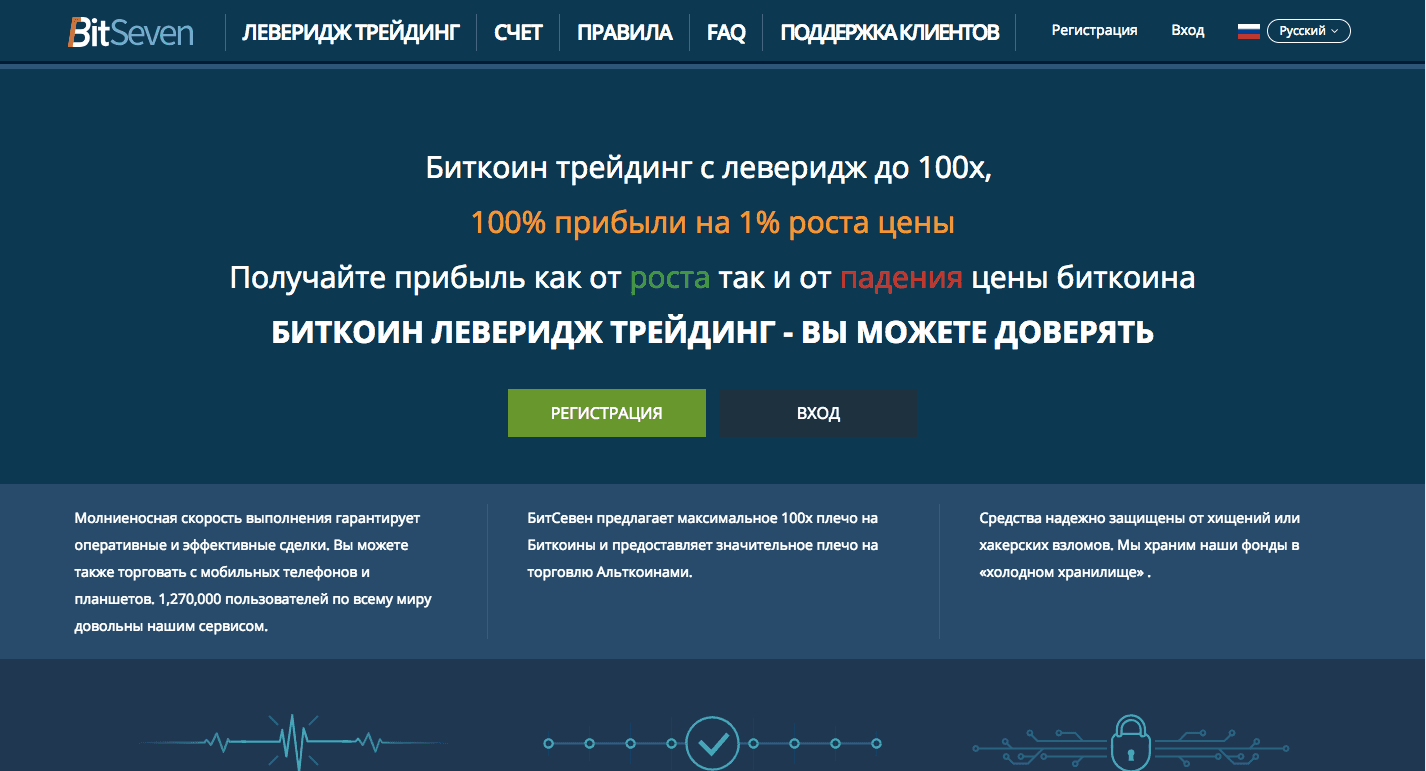Image resolution: width=1426 pixels, height=771 pixels.
Task: Open the FAQ page
Action: tap(724, 31)
